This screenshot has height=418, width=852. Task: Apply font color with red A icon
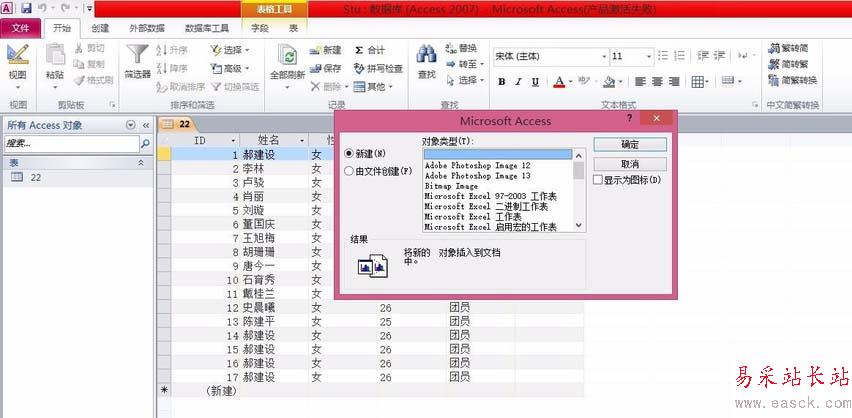[x=559, y=82]
